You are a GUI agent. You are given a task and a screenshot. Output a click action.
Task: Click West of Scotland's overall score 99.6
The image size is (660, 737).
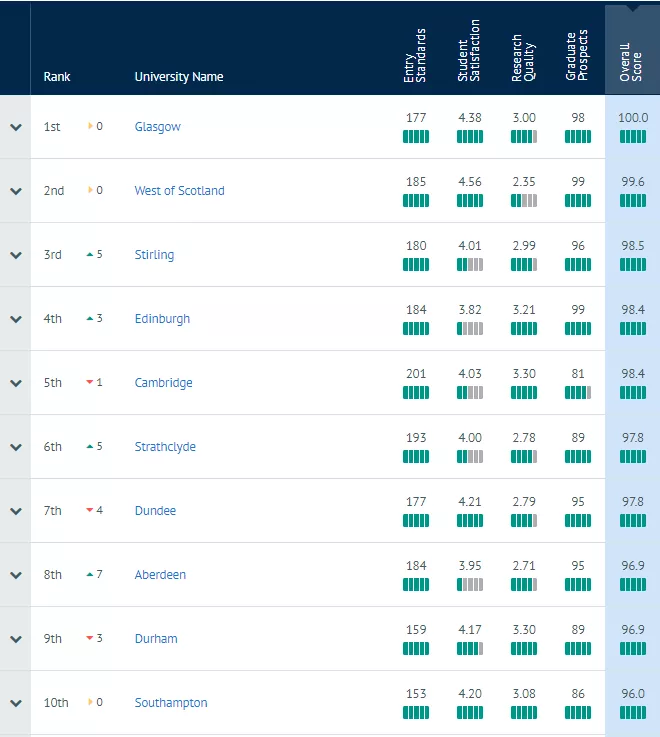[633, 181]
